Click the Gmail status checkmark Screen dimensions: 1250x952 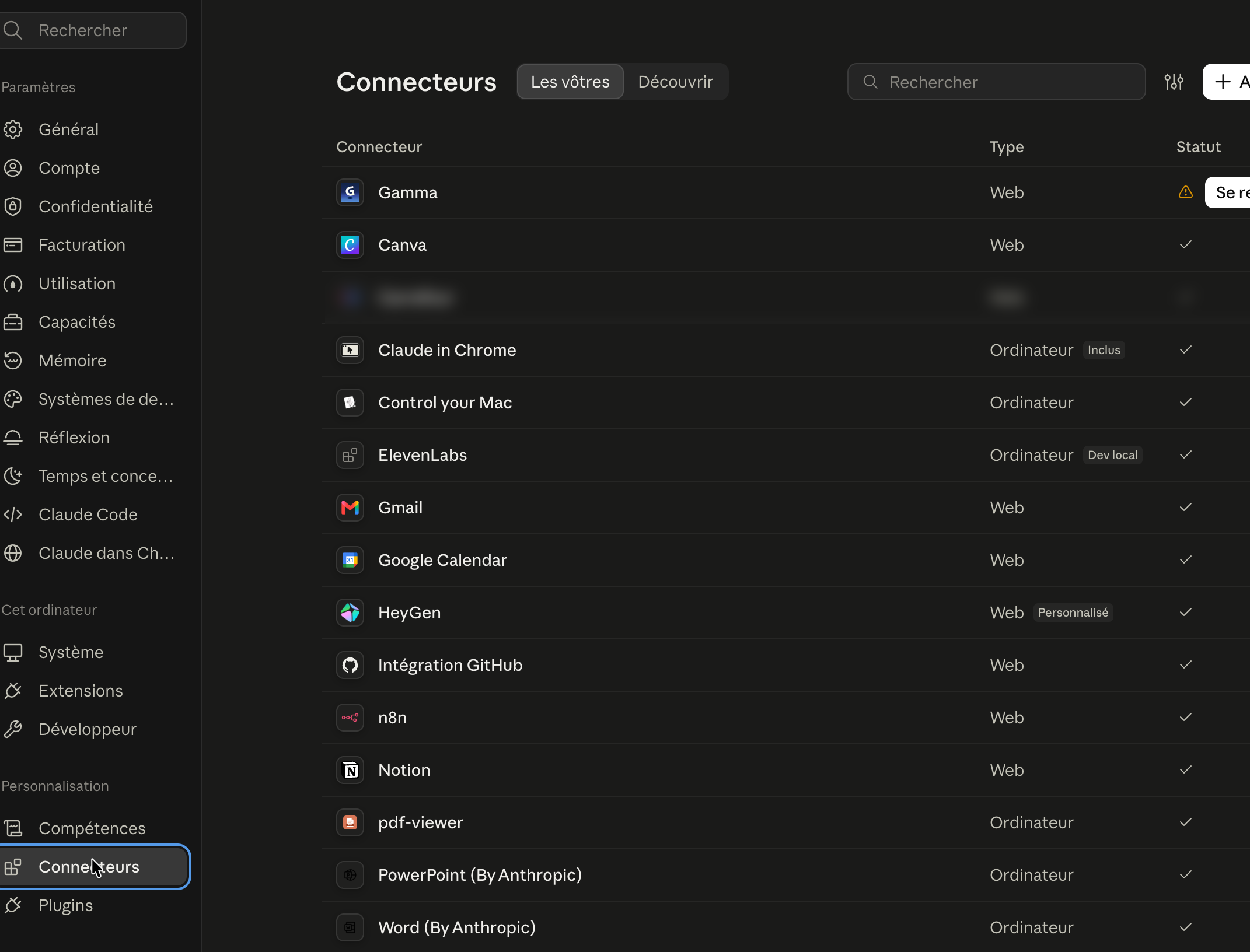(1186, 507)
